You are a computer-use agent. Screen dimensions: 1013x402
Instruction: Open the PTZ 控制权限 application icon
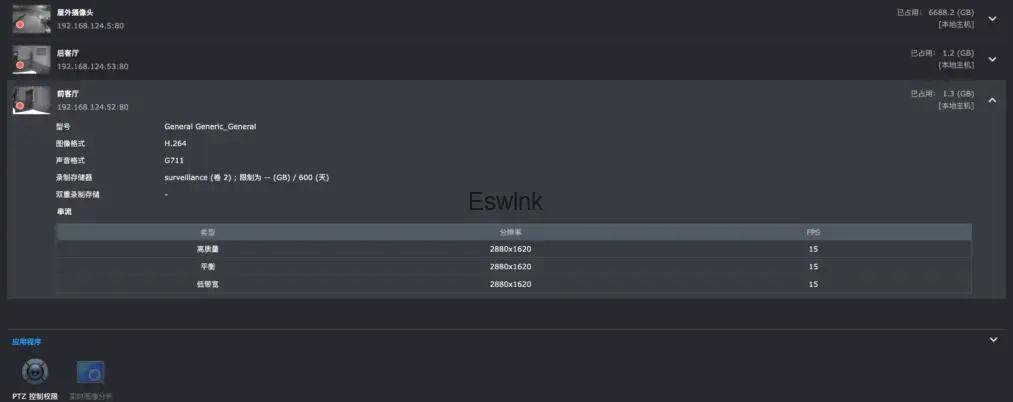[x=35, y=374]
